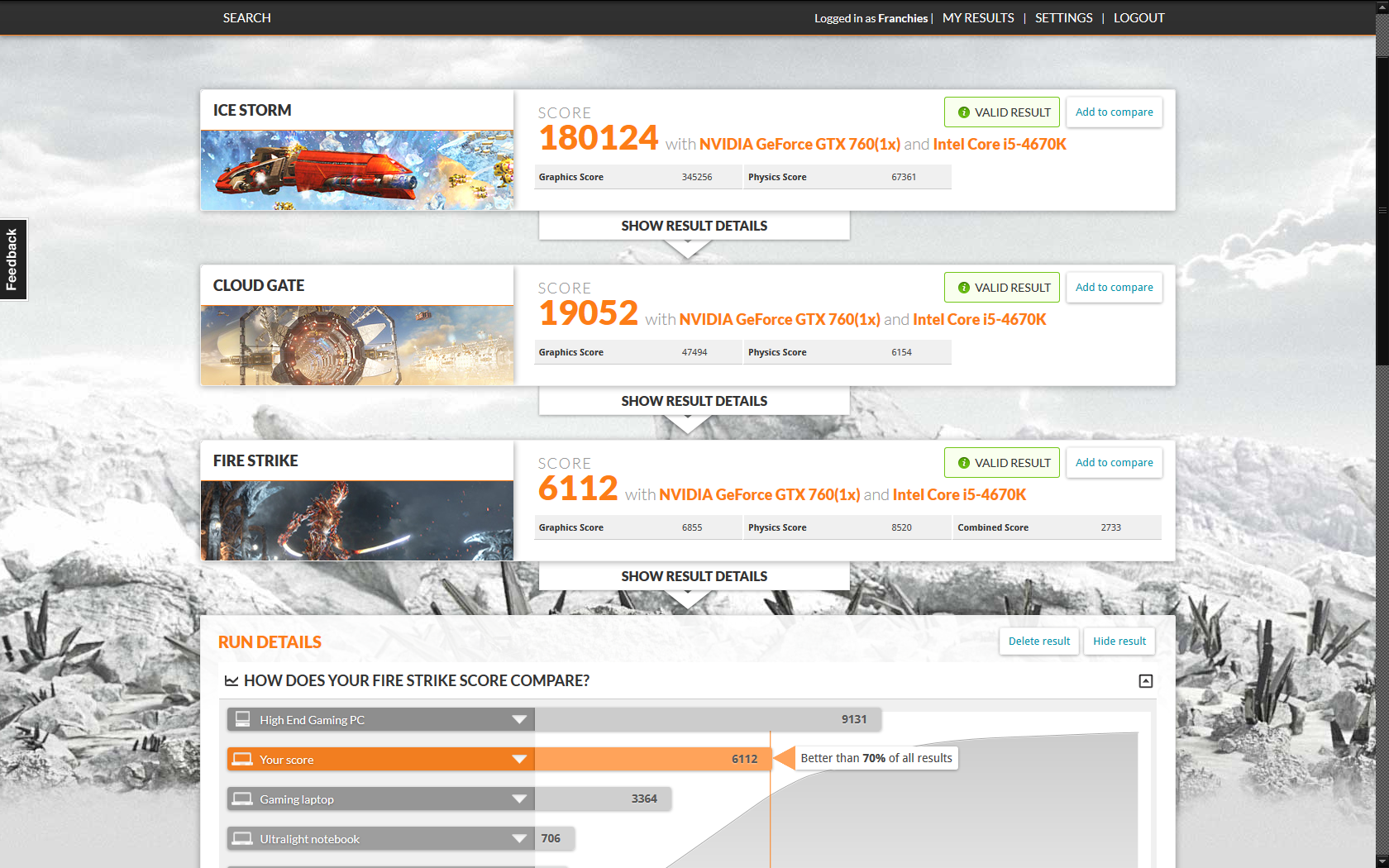
Task: Open Ultralight notebook dropdown arrow
Action: 519,838
